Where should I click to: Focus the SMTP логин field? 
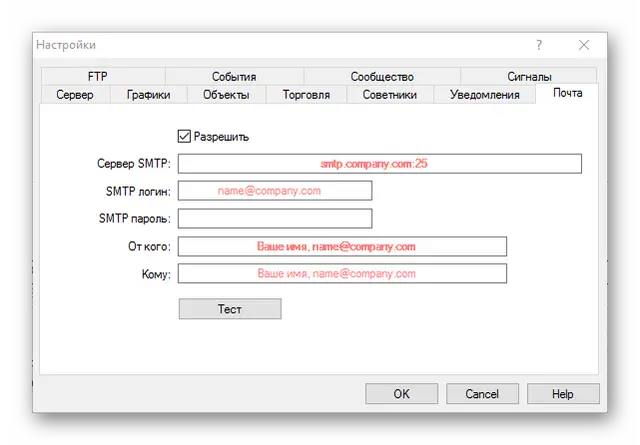275,191
